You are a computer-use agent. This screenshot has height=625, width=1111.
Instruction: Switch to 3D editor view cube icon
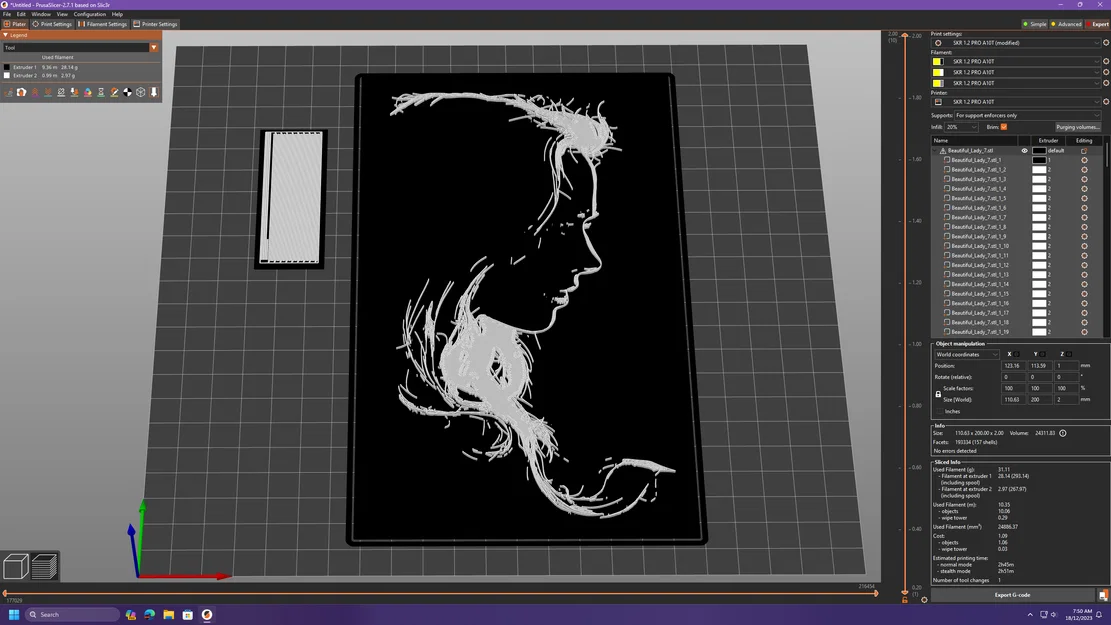point(16,566)
